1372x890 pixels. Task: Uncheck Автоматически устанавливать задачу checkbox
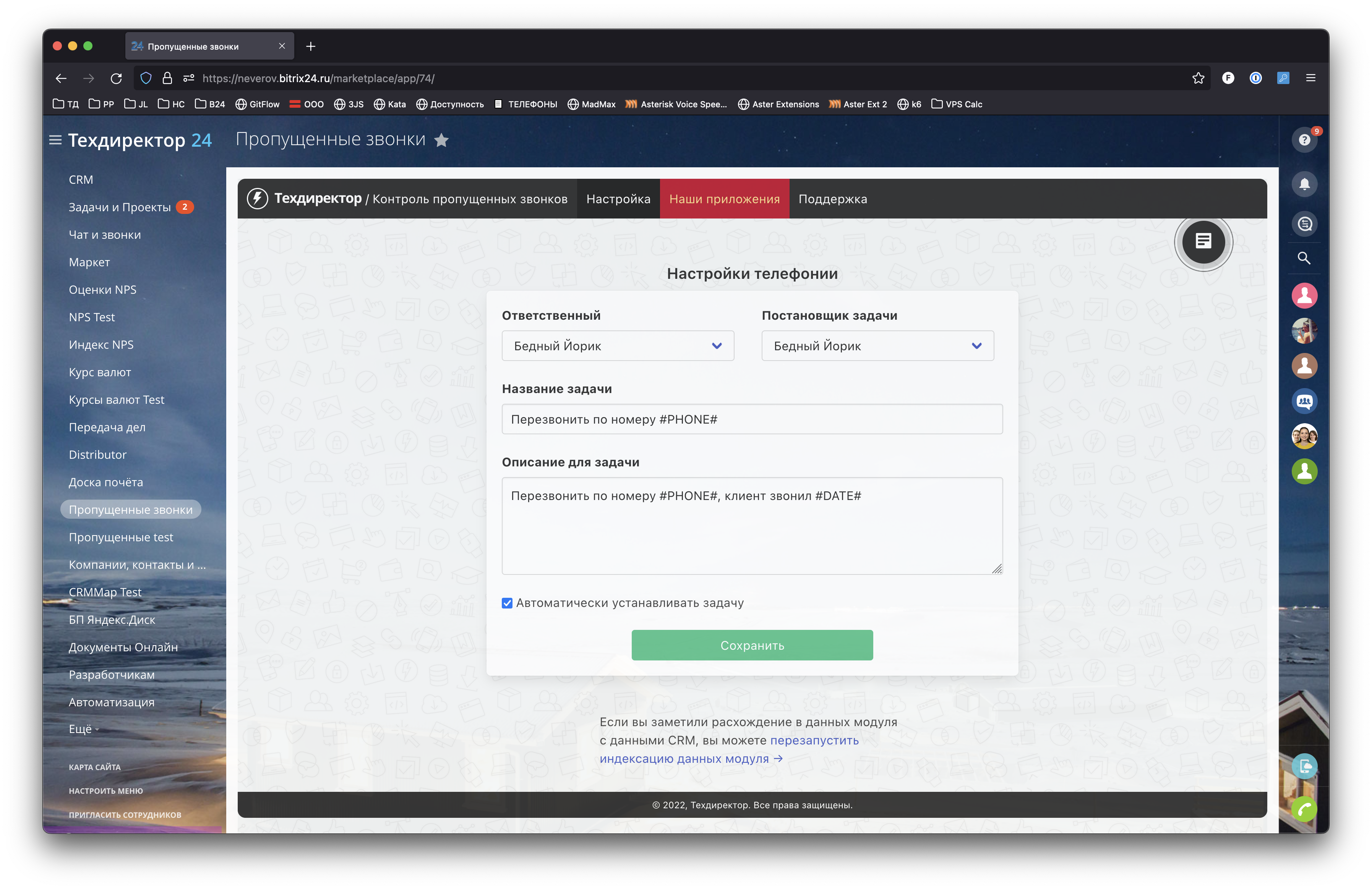[x=507, y=603]
